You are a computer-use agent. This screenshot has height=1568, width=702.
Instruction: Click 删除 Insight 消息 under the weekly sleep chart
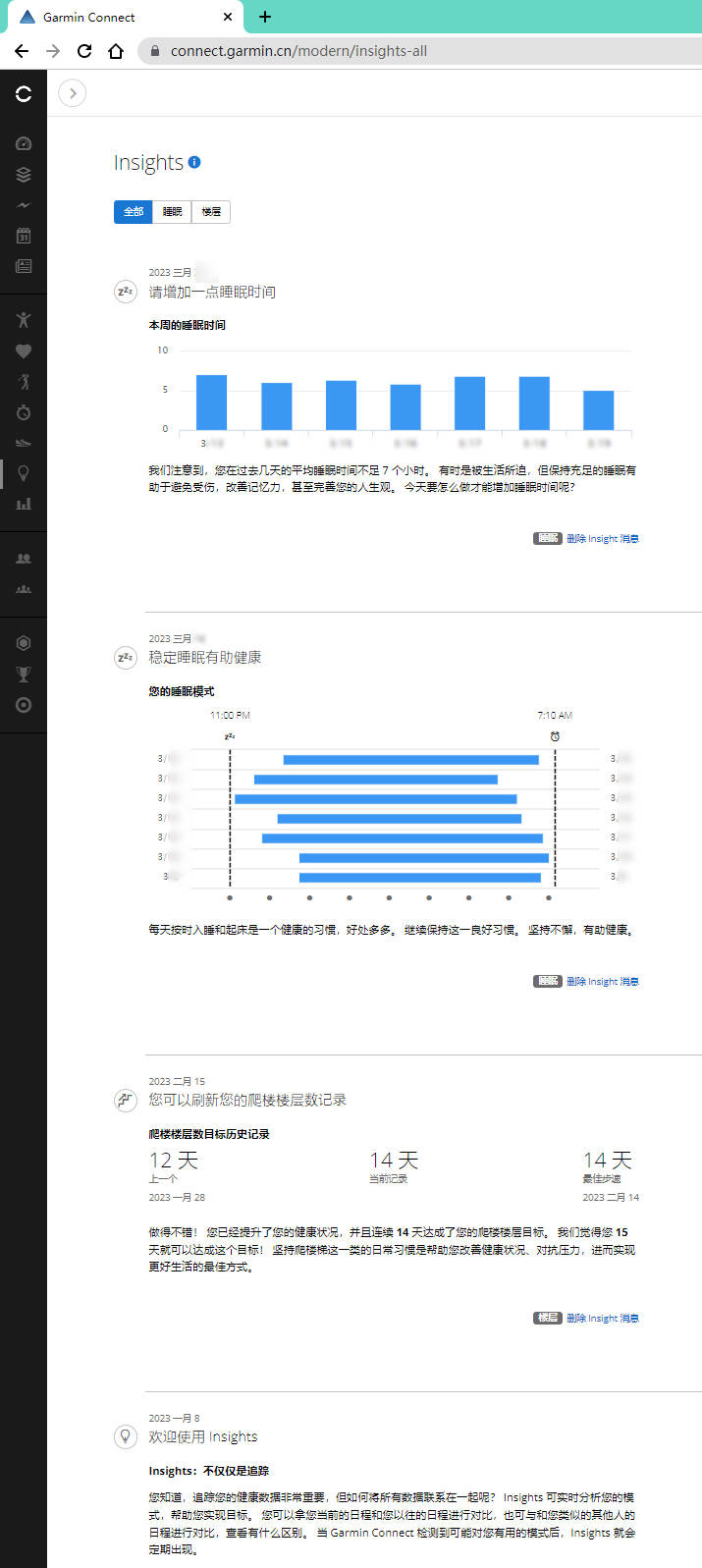point(602,539)
